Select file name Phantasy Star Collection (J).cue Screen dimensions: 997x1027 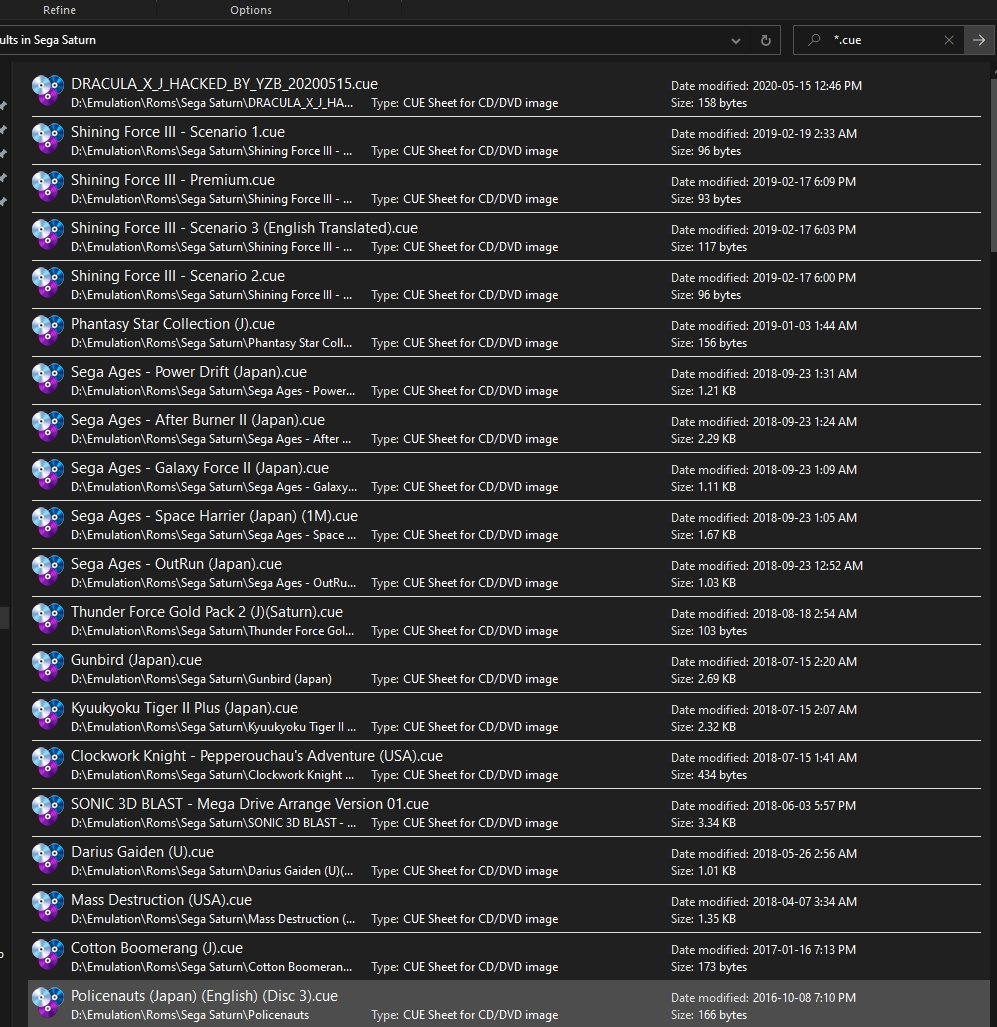click(173, 324)
